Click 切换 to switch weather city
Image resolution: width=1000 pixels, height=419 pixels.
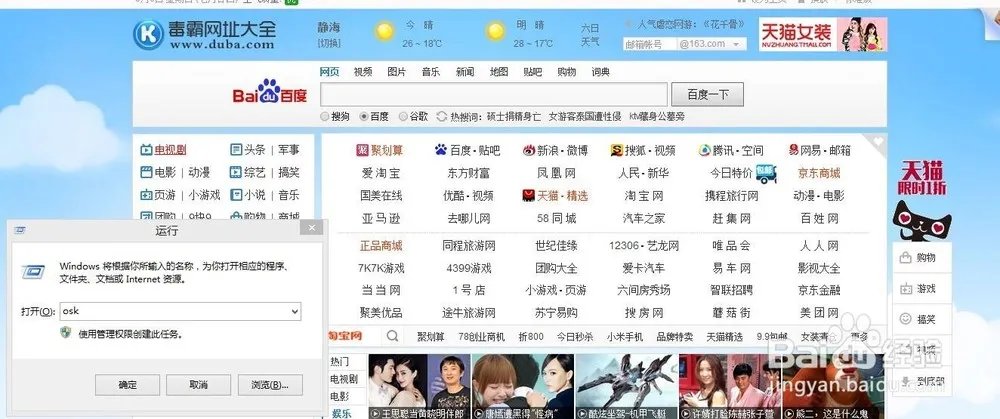pyautogui.click(x=329, y=43)
